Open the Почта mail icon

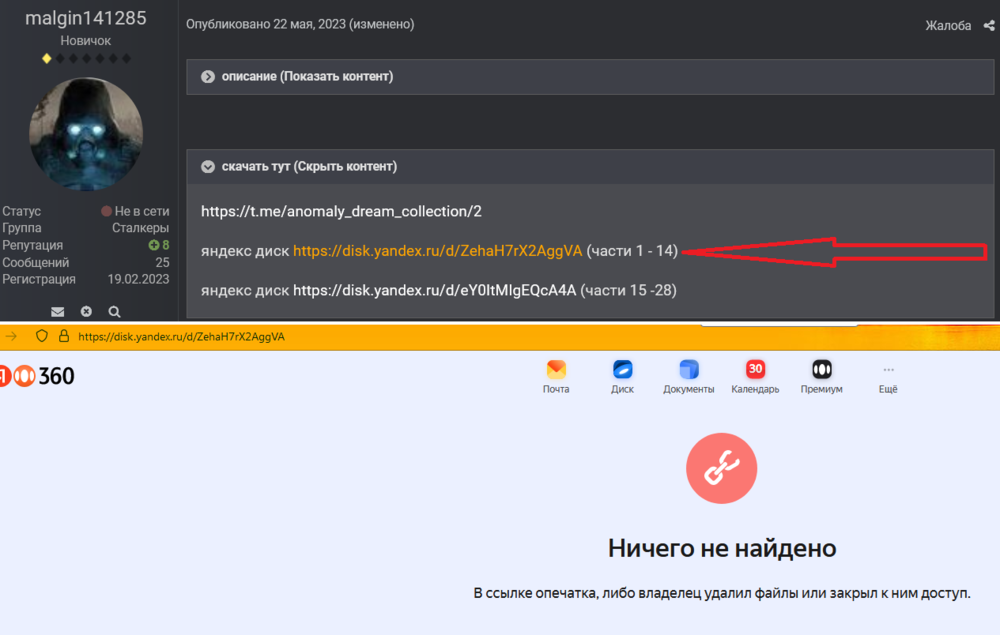[x=556, y=370]
